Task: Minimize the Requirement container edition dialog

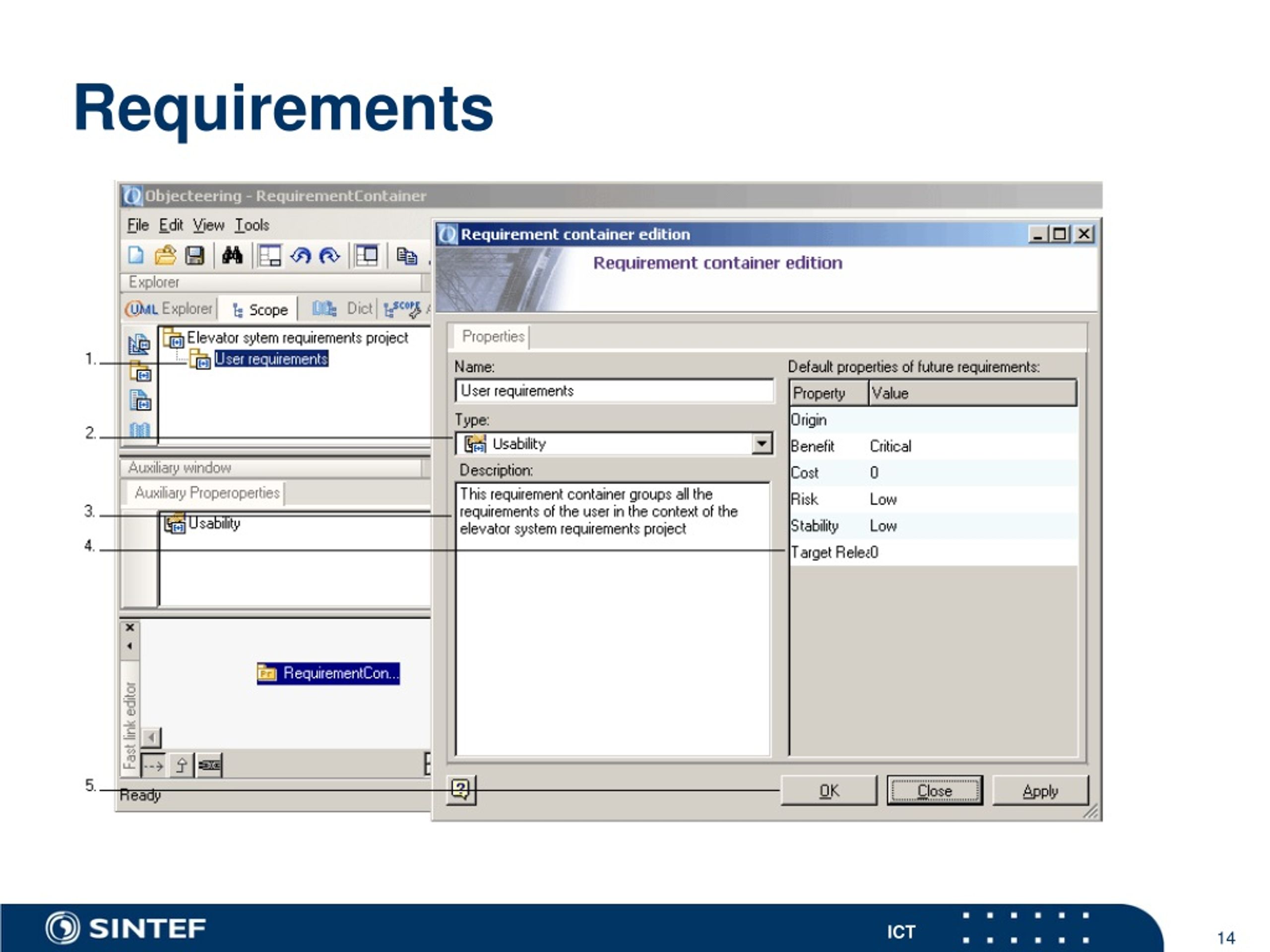Action: [1037, 234]
